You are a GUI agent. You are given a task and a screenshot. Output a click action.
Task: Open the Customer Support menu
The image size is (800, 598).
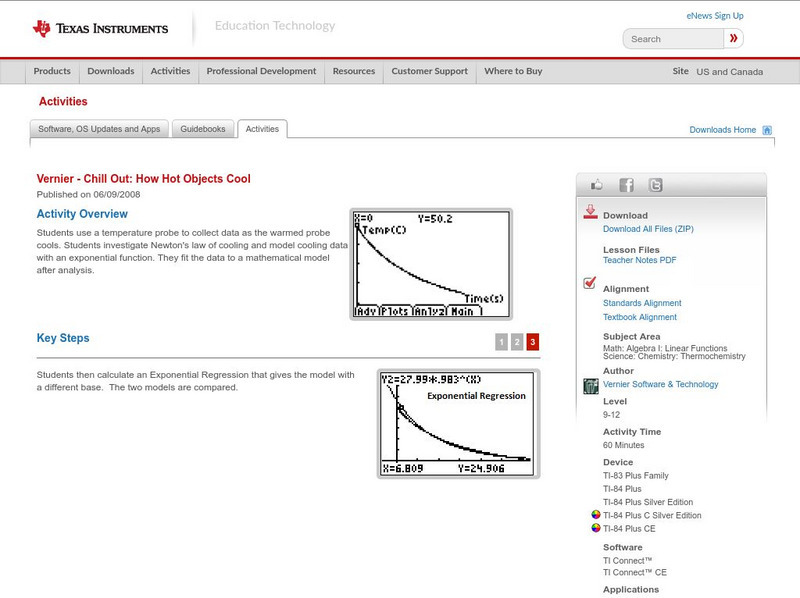pos(430,71)
